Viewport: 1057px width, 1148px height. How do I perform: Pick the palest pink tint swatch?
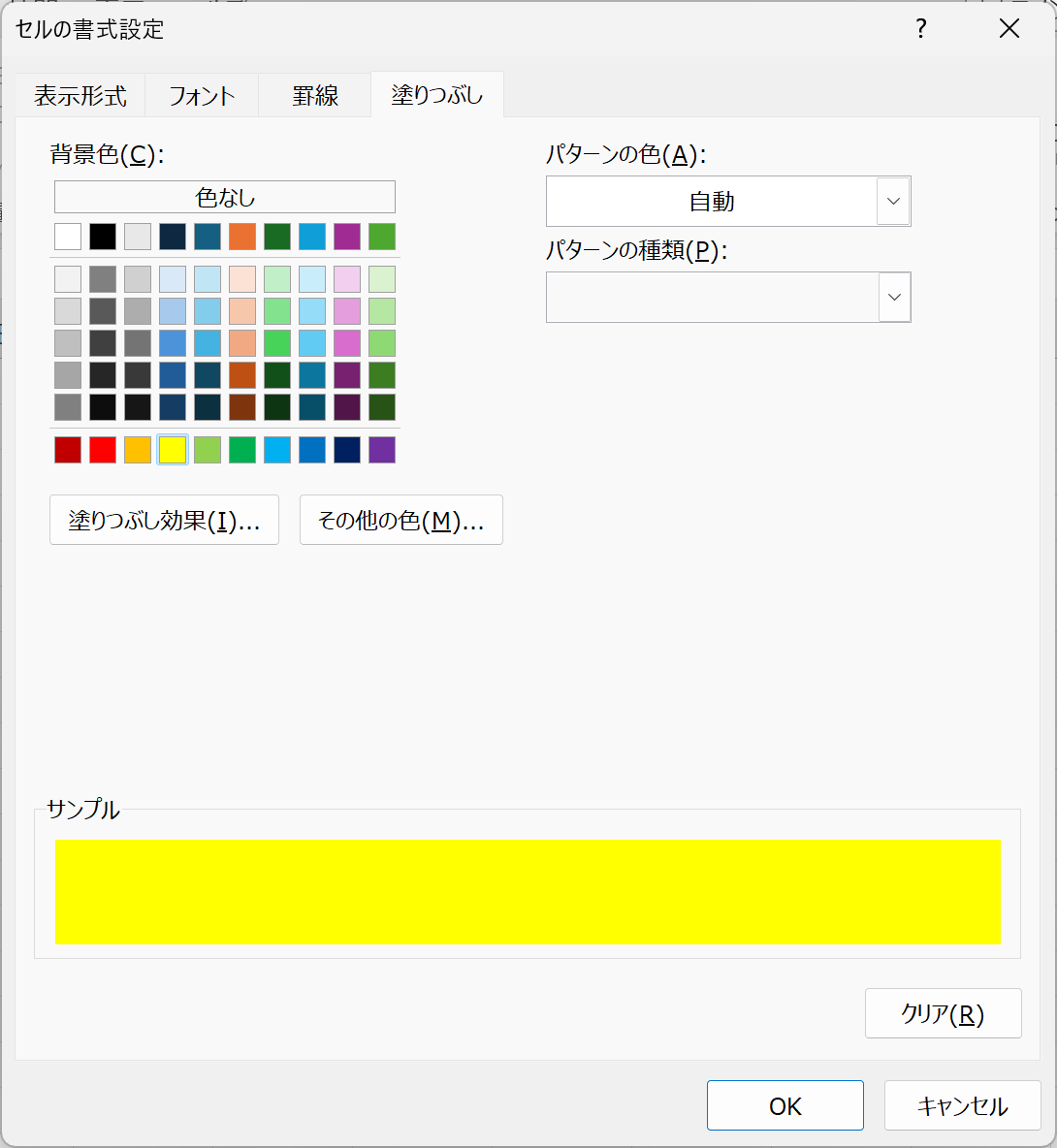[x=347, y=279]
